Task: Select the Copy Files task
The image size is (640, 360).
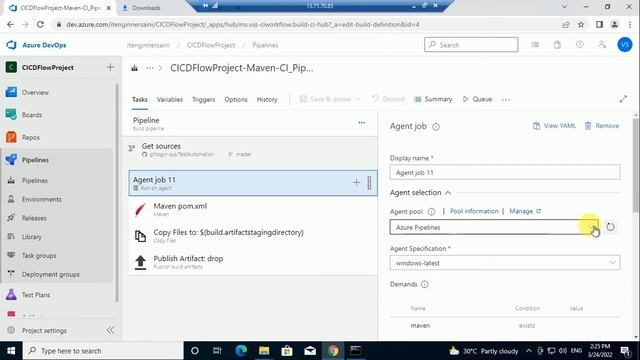Action: coord(253,236)
